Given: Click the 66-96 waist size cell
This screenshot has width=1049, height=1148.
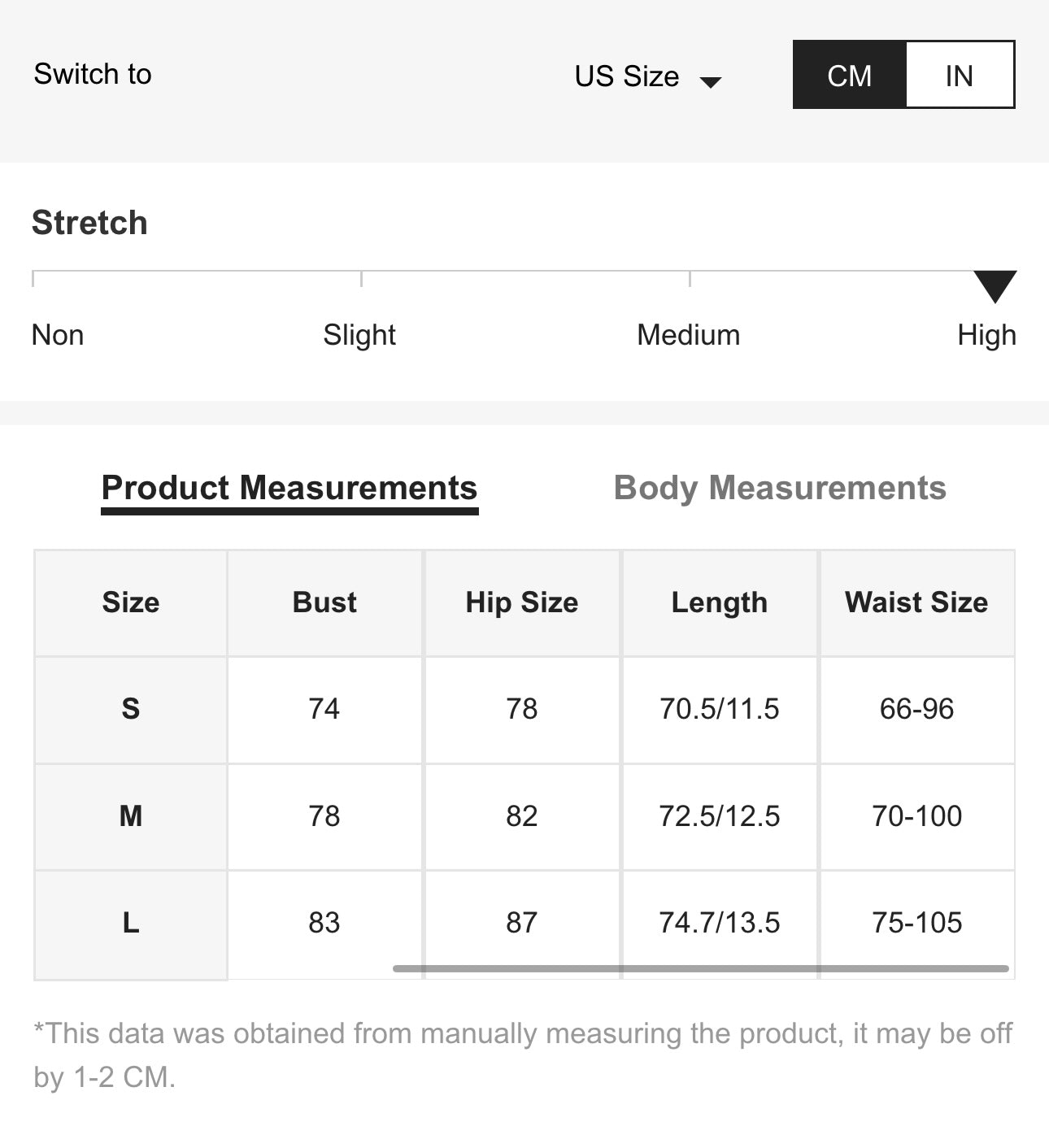Looking at the screenshot, I should (x=916, y=709).
